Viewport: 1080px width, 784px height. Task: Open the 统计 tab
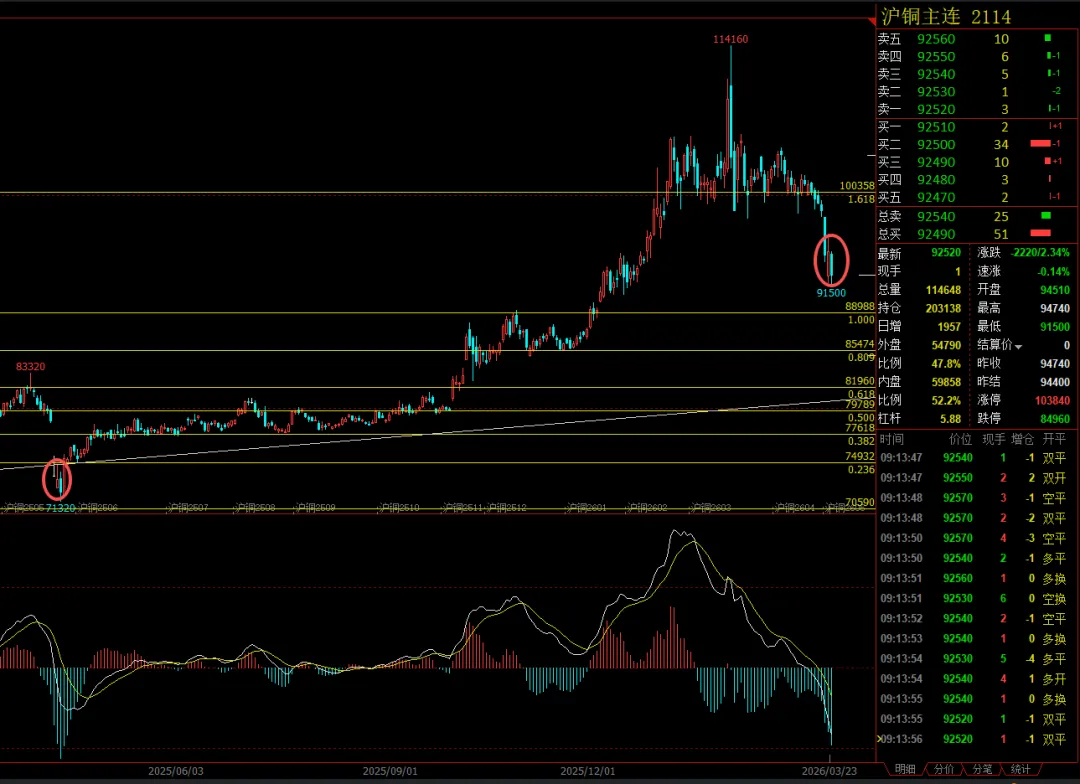(x=1020, y=769)
